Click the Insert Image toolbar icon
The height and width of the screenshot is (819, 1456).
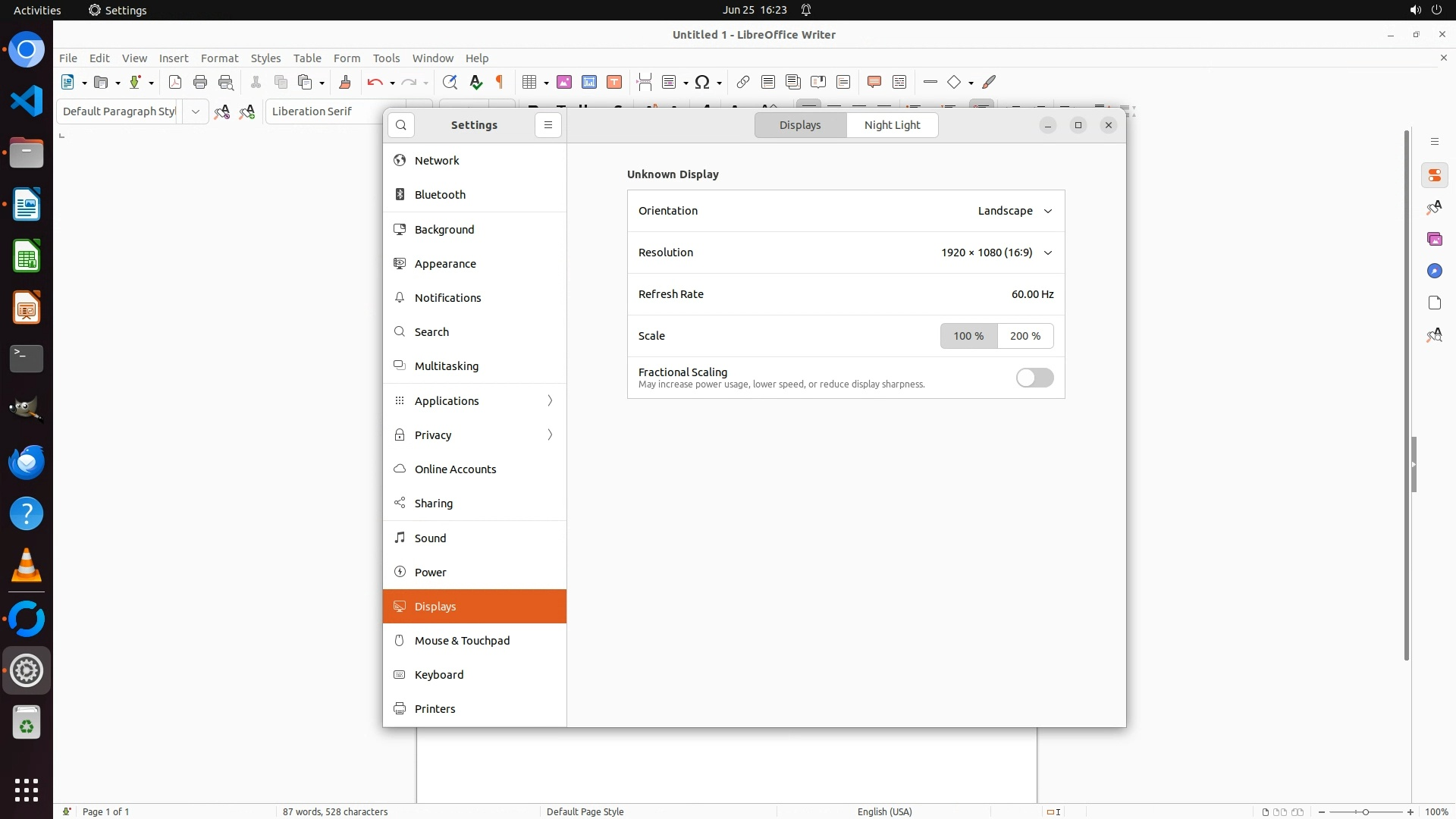pyautogui.click(x=563, y=82)
